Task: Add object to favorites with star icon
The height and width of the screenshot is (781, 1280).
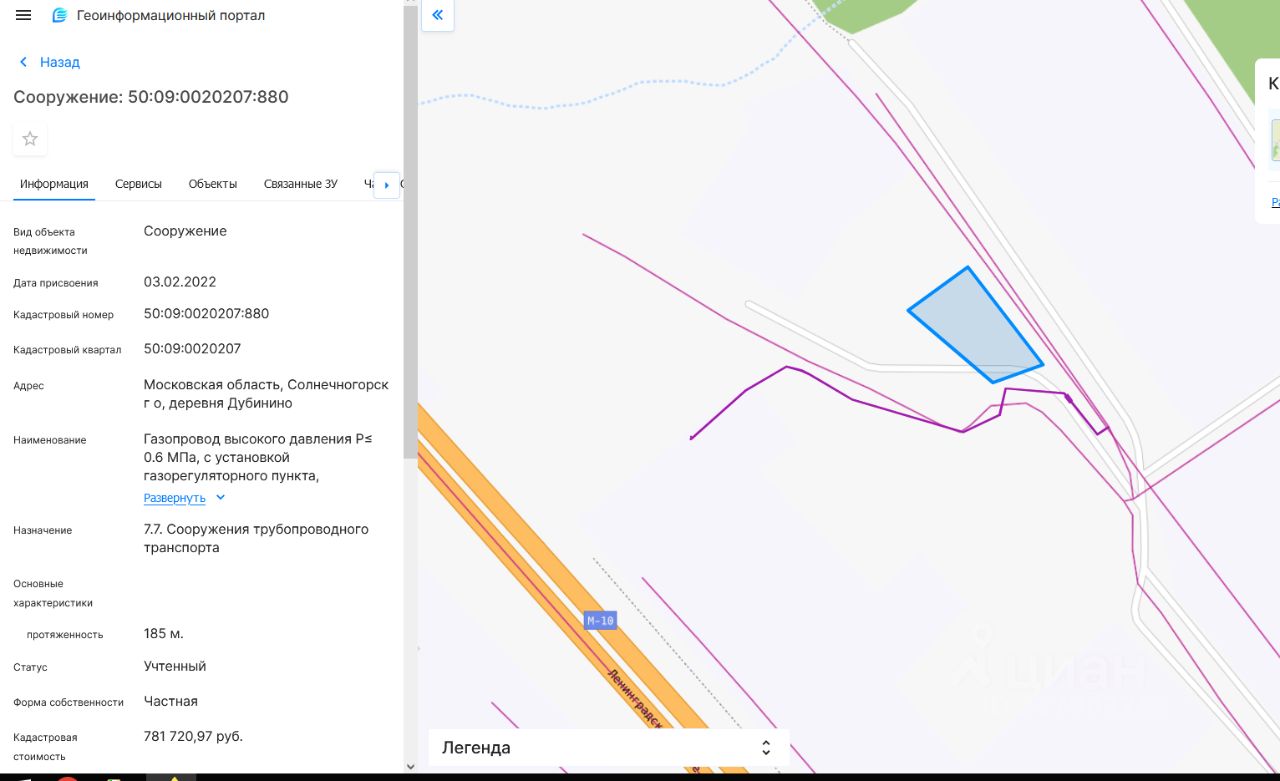Action: click(x=30, y=139)
